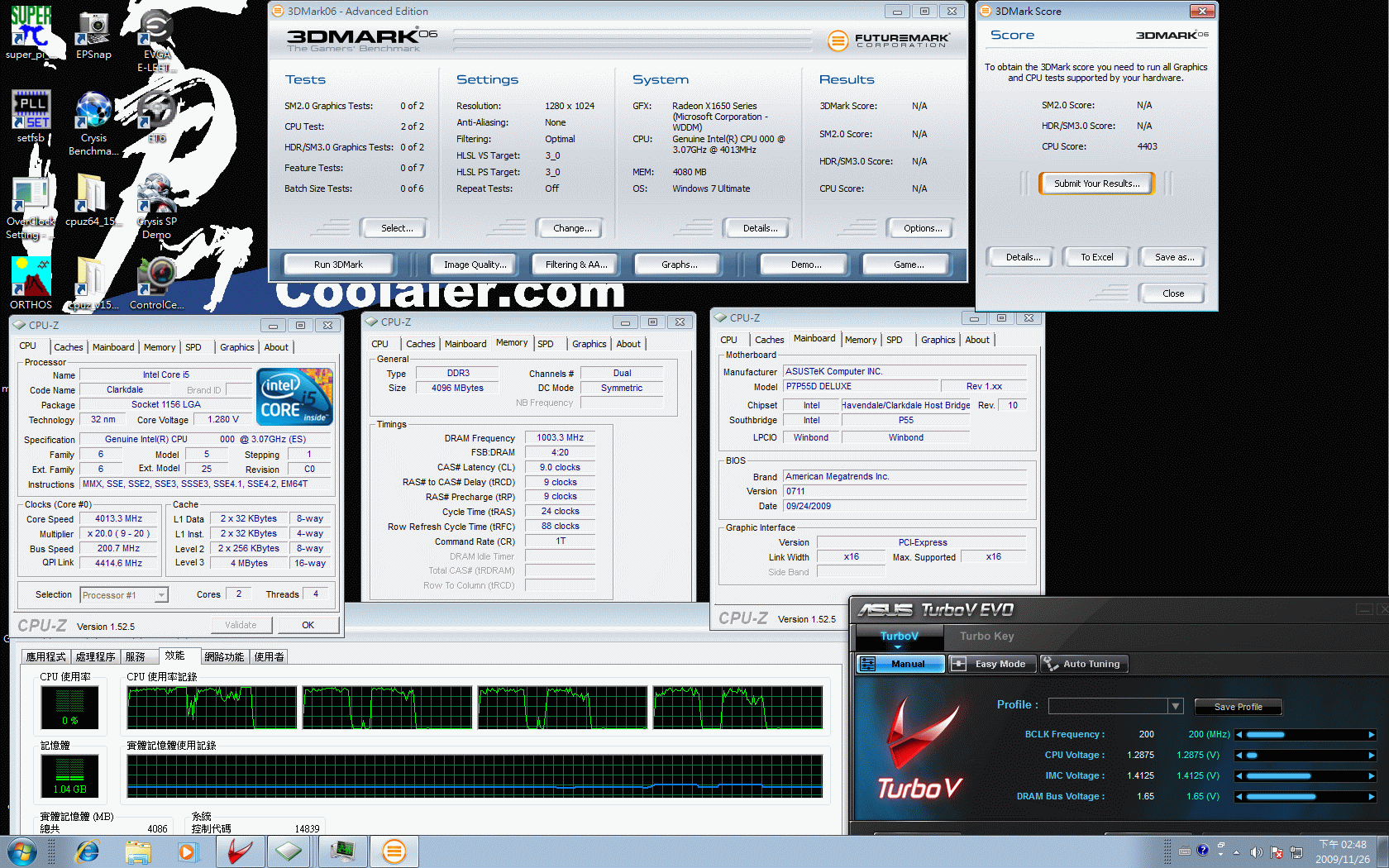Click OK in left CPU-Z window
Image resolution: width=1389 pixels, height=868 pixels.
(x=308, y=625)
